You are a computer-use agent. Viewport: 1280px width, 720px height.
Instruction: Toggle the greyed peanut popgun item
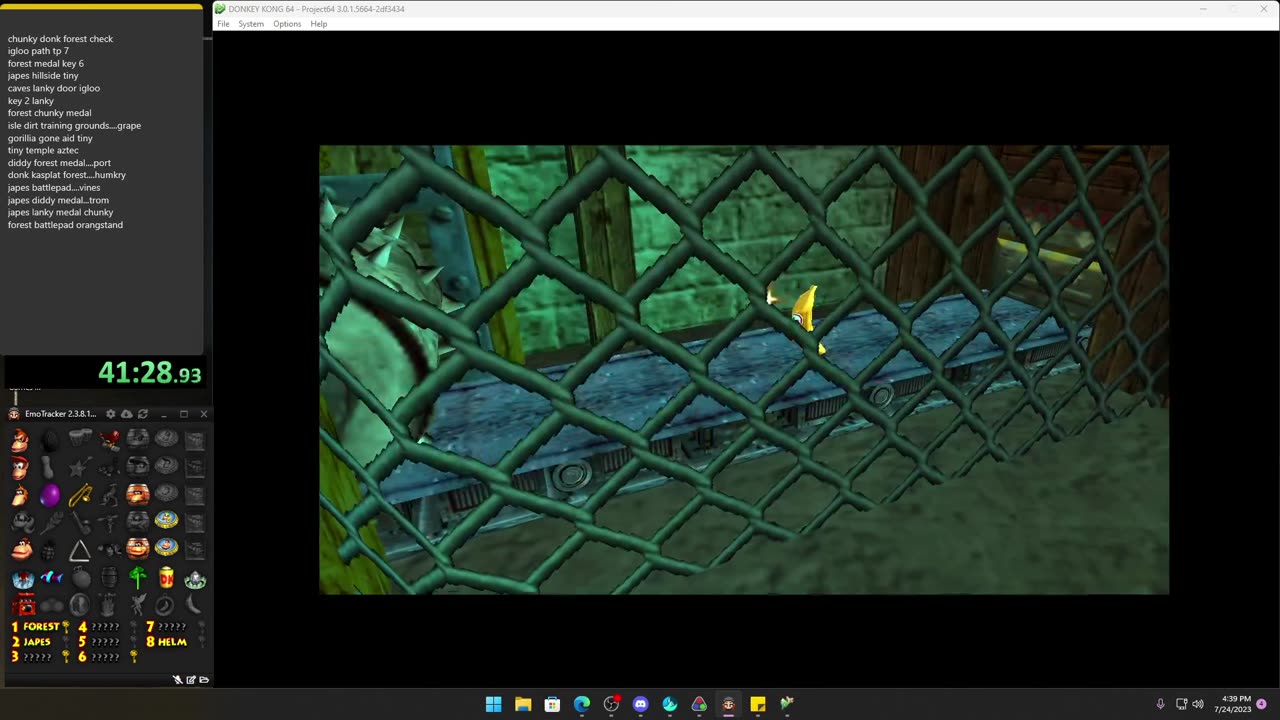(x=49, y=467)
